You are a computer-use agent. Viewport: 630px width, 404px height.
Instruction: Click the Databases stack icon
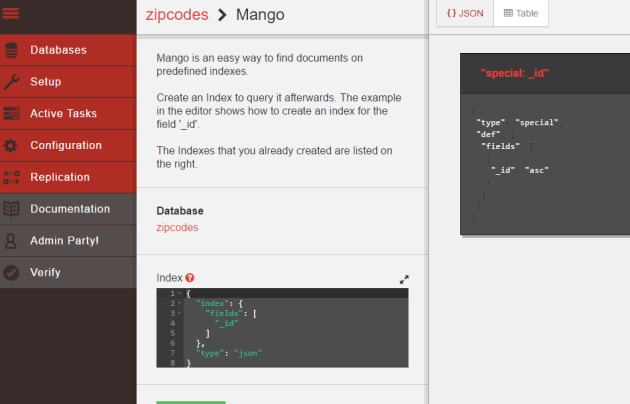tap(12, 50)
